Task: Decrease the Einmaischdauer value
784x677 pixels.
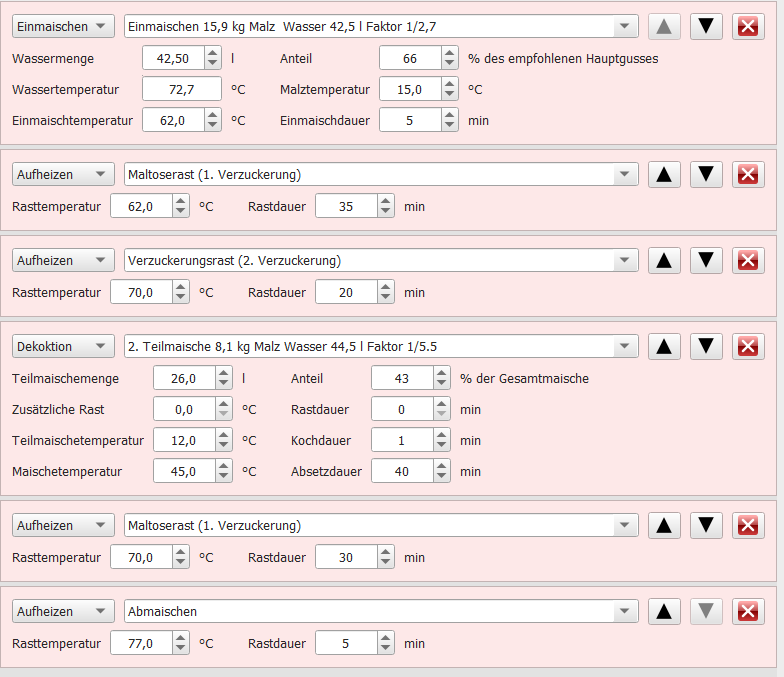Action: coord(450,126)
